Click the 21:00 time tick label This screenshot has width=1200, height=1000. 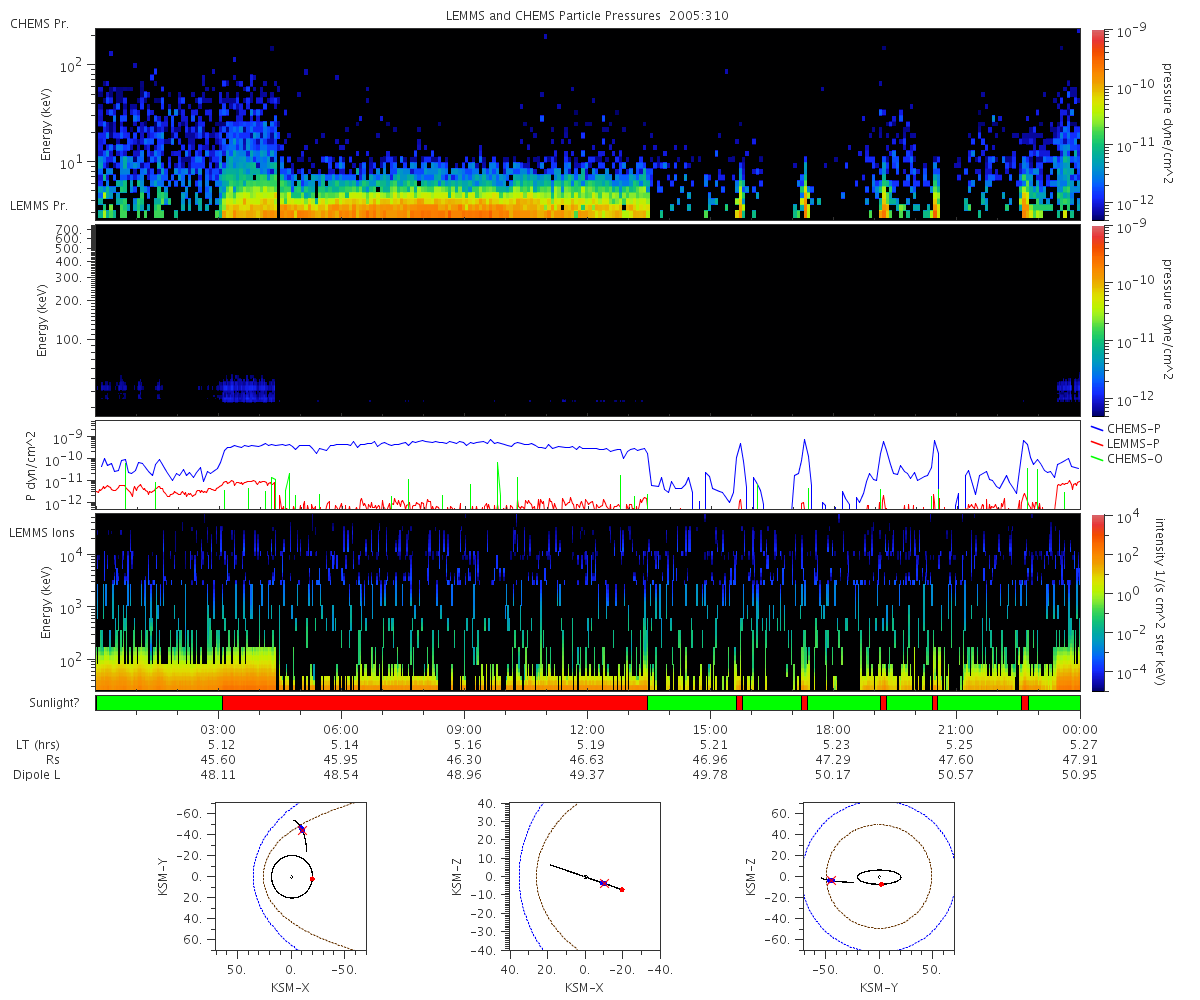coord(957,730)
